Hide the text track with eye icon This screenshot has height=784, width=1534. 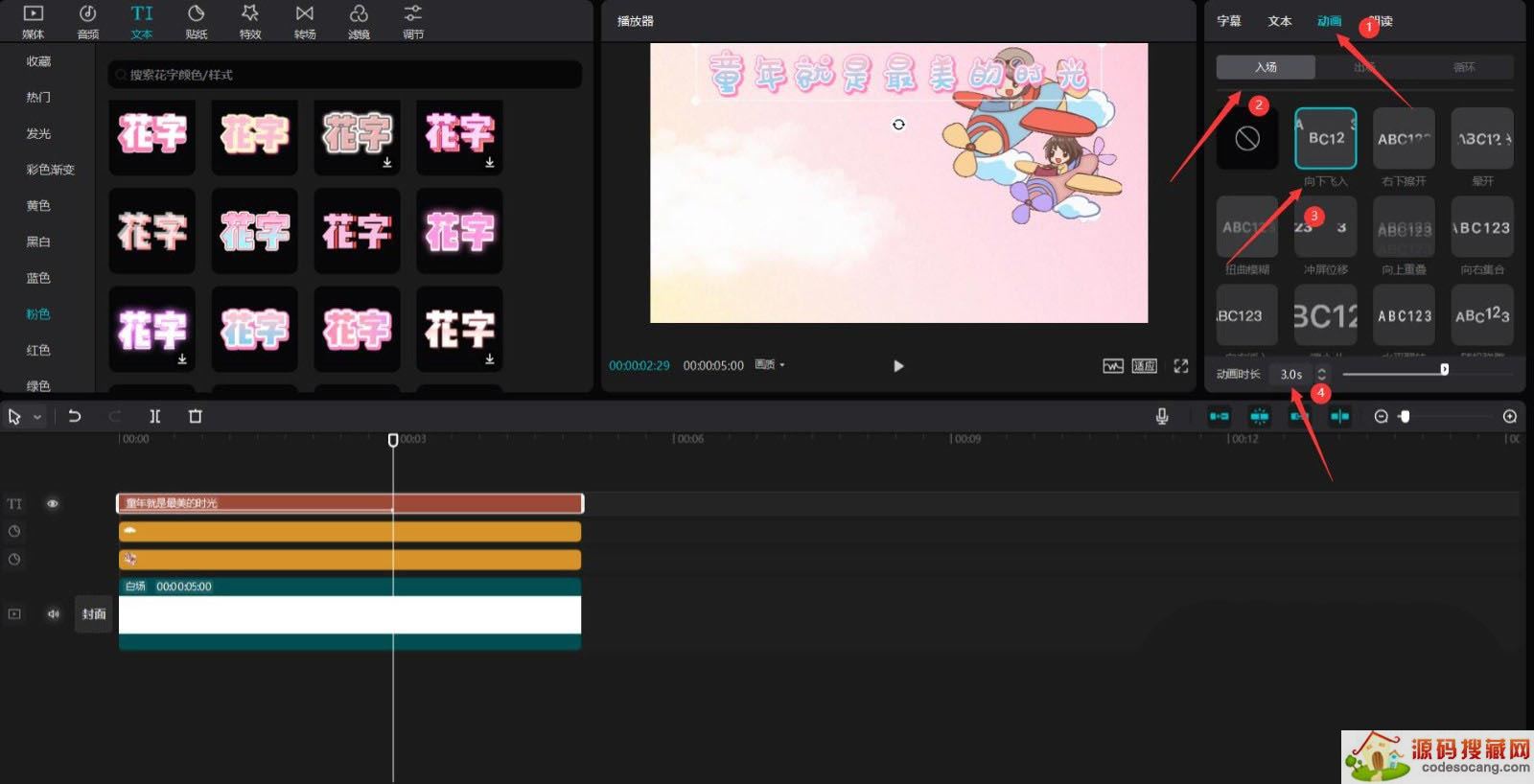pos(53,503)
